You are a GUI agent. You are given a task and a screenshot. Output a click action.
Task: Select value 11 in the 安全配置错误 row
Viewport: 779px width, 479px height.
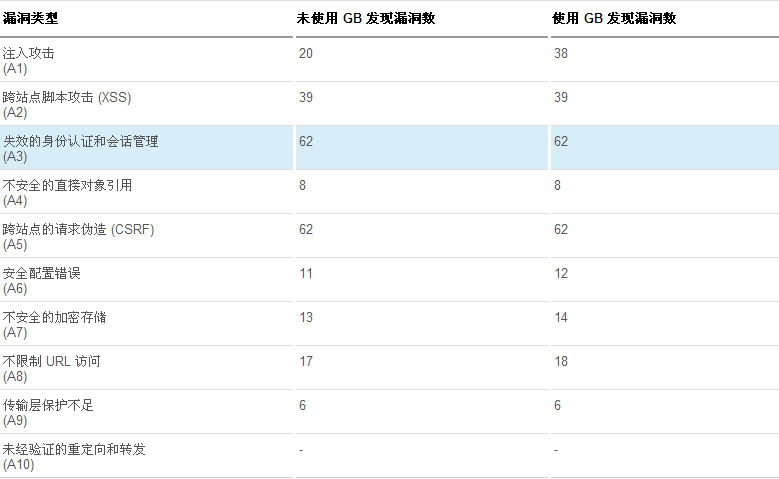(x=305, y=273)
